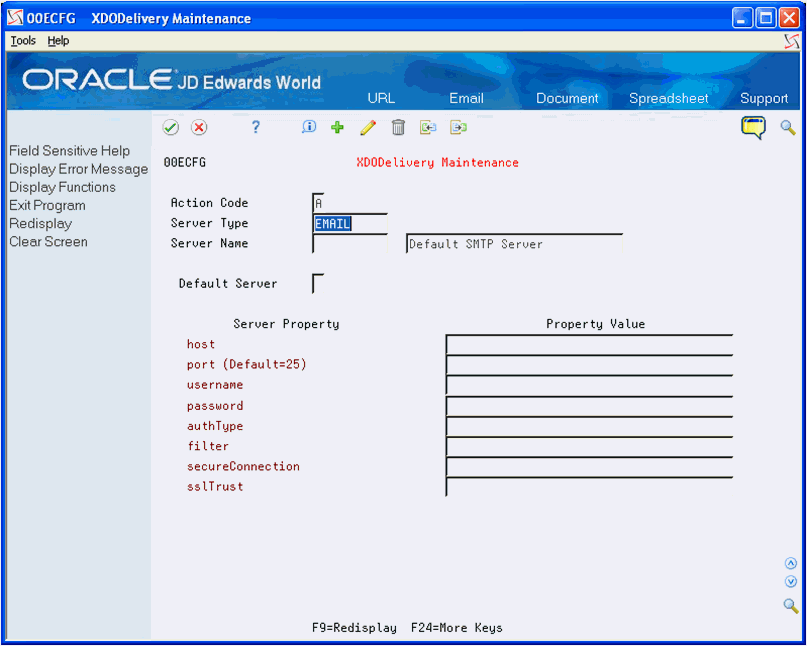Click the Server Name input field
The width and height of the screenshot is (807, 646).
pos(350,243)
